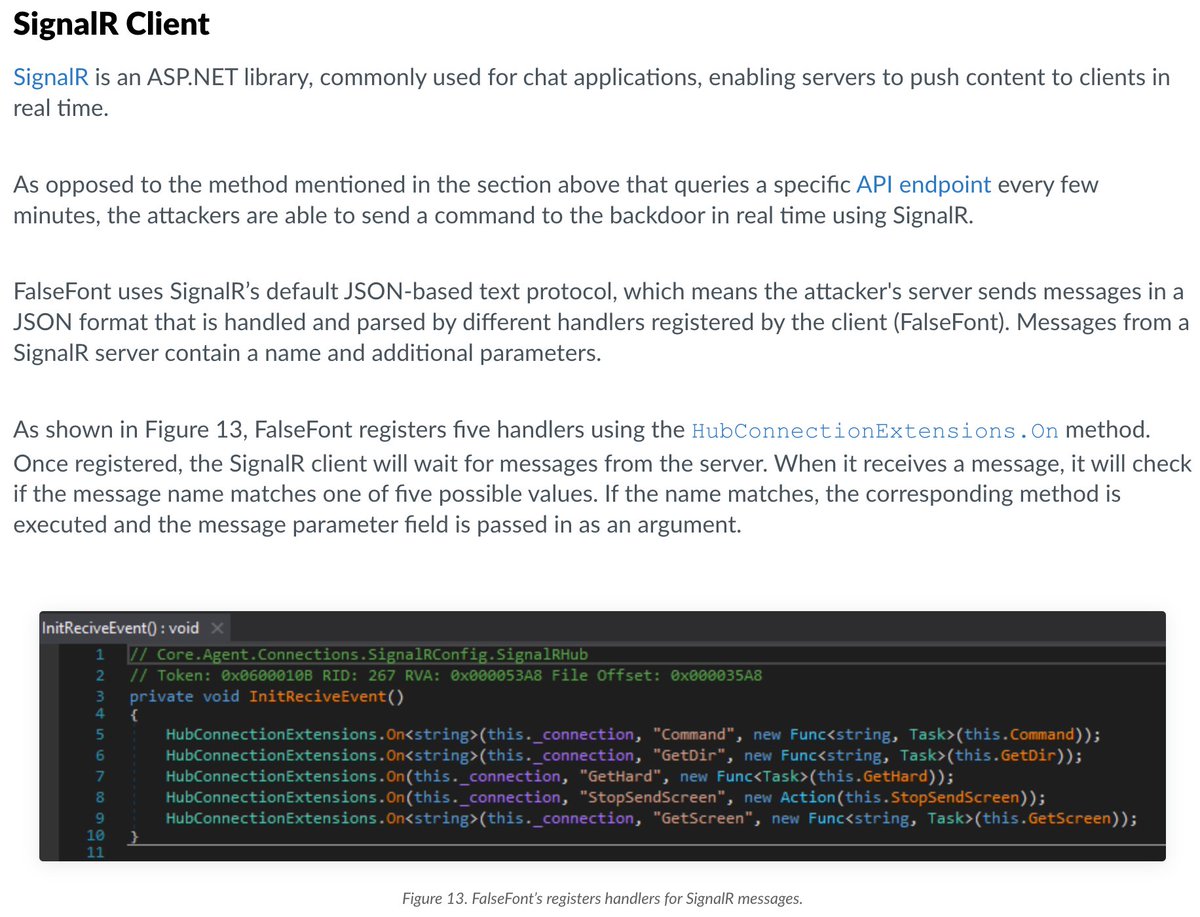Click the Figure 13 code screenshot
The height and width of the screenshot is (917, 1200).
point(602,736)
